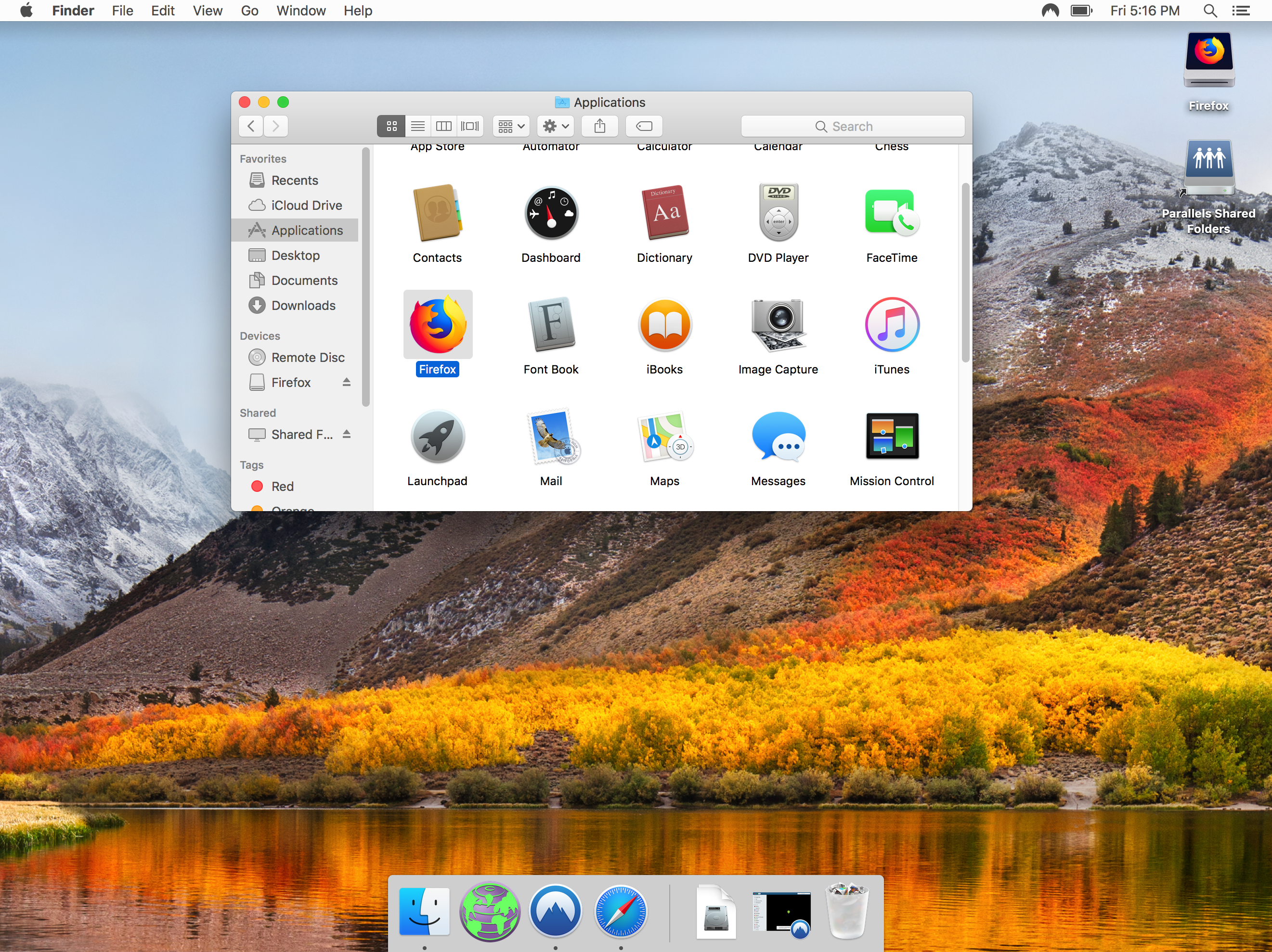The height and width of the screenshot is (952, 1272).
Task: Select the FaceTime app icon
Action: click(891, 213)
